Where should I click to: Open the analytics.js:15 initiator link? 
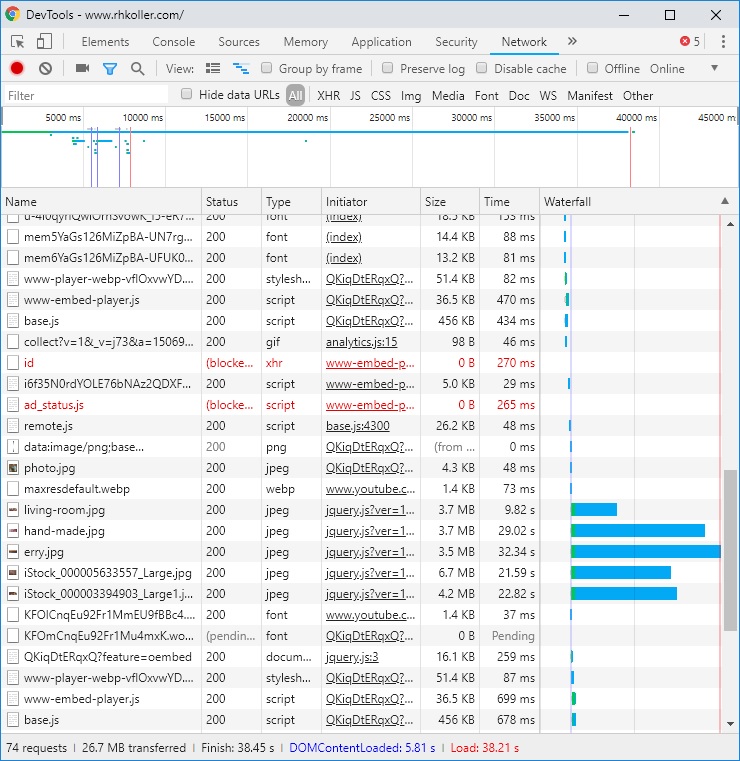[361, 342]
